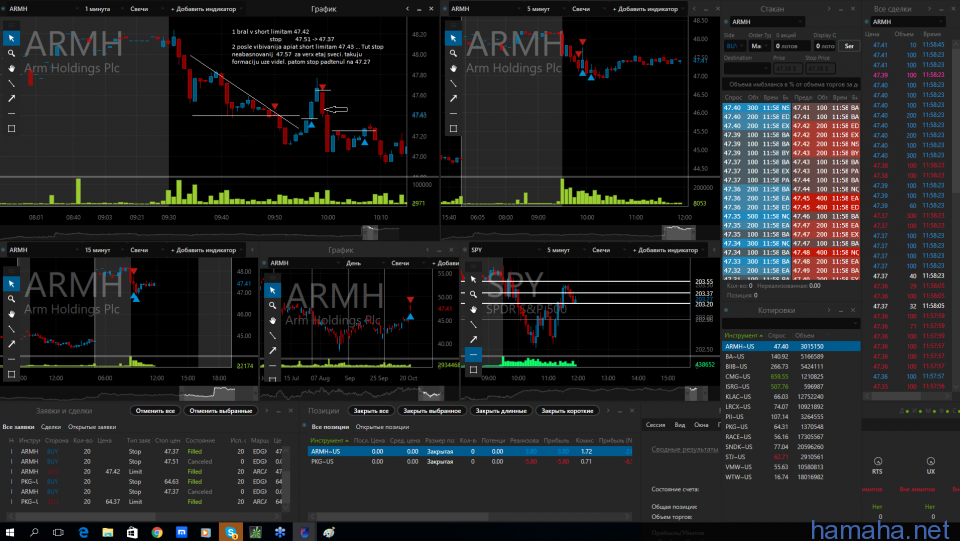The image size is (960, 541).
Task: Open the Side BUY dropdown in Стакан
Action: point(735,46)
